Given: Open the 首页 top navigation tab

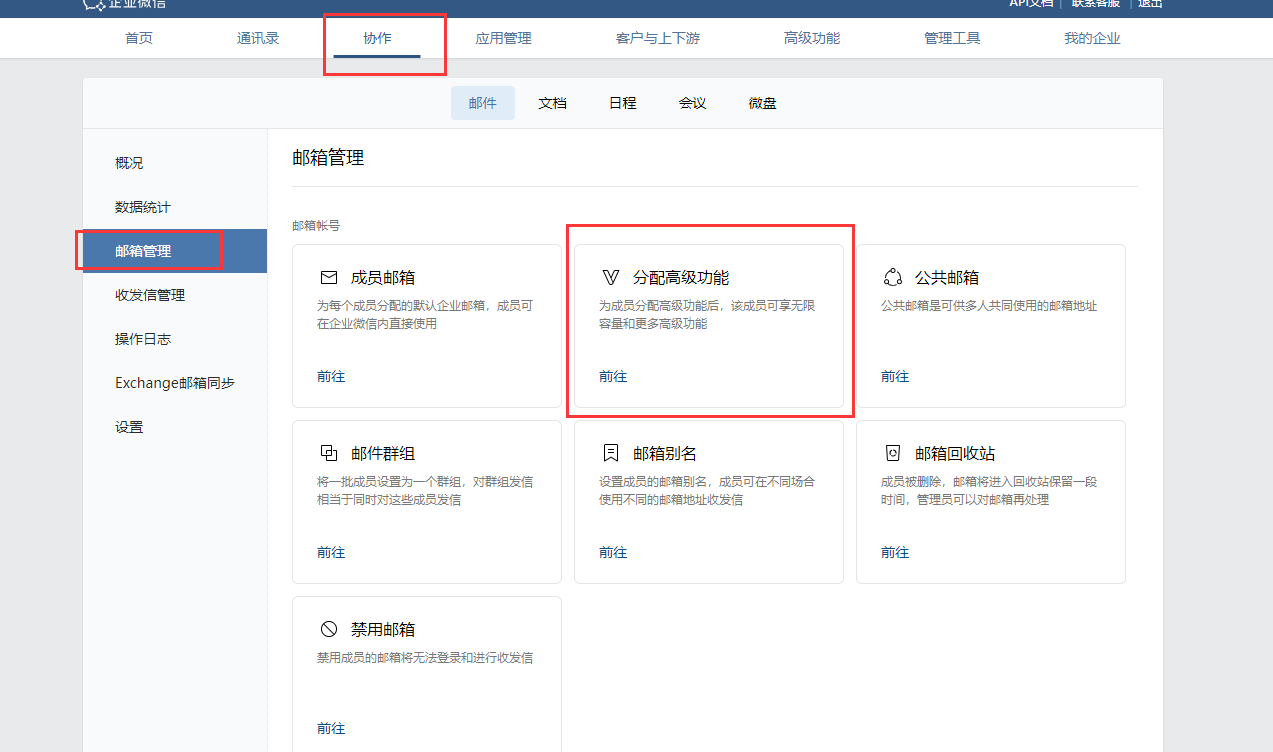Looking at the screenshot, I should tap(139, 38).
